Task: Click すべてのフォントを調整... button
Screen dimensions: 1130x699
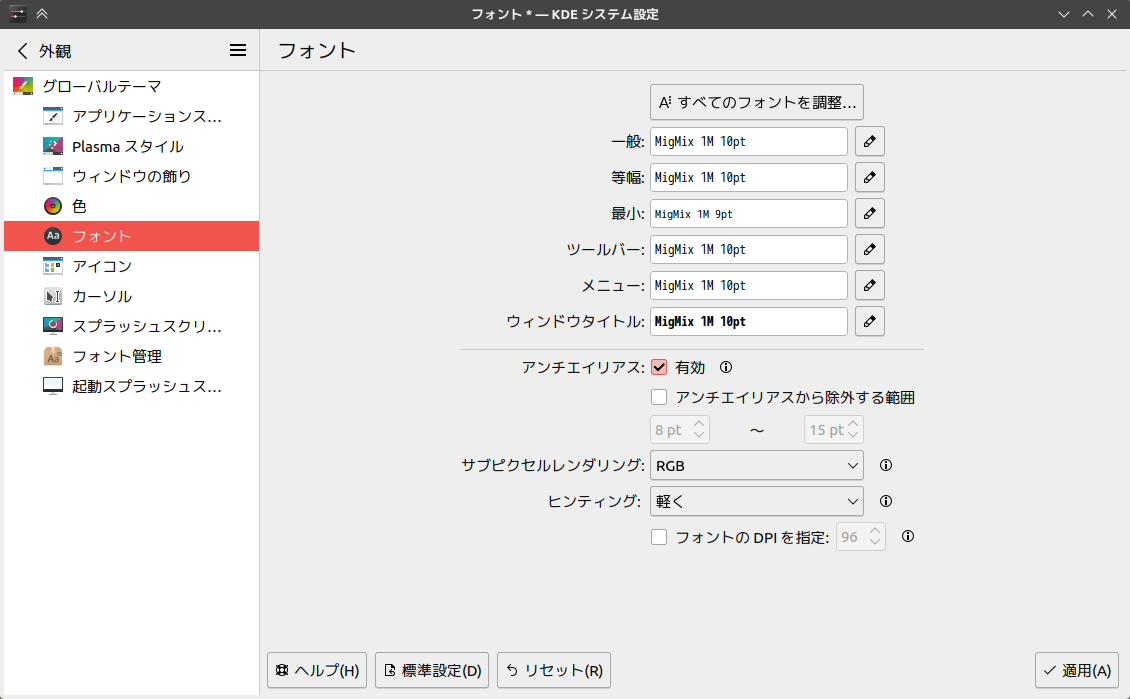Action: click(x=757, y=102)
